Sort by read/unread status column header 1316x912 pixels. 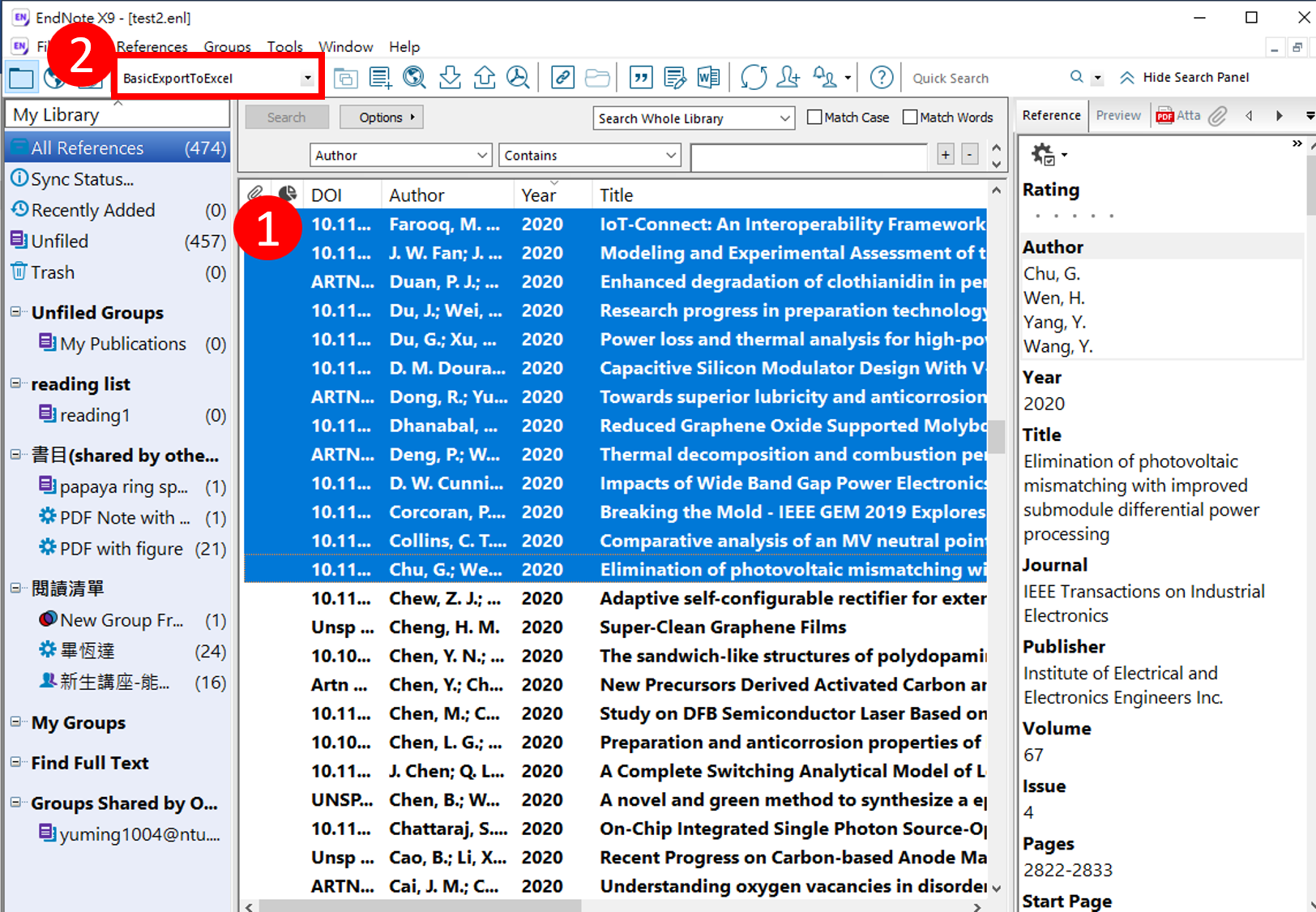click(x=287, y=194)
